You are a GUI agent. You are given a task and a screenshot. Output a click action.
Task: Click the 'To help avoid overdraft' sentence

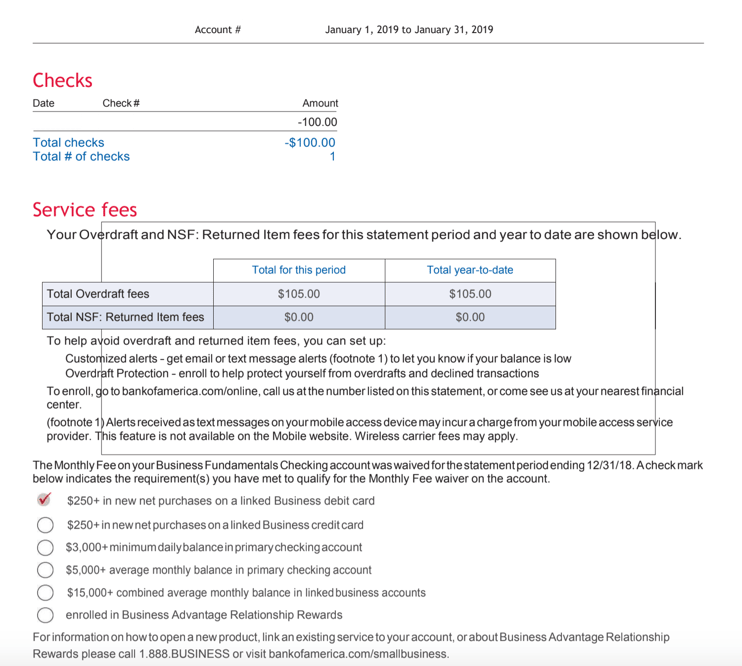pos(216,341)
